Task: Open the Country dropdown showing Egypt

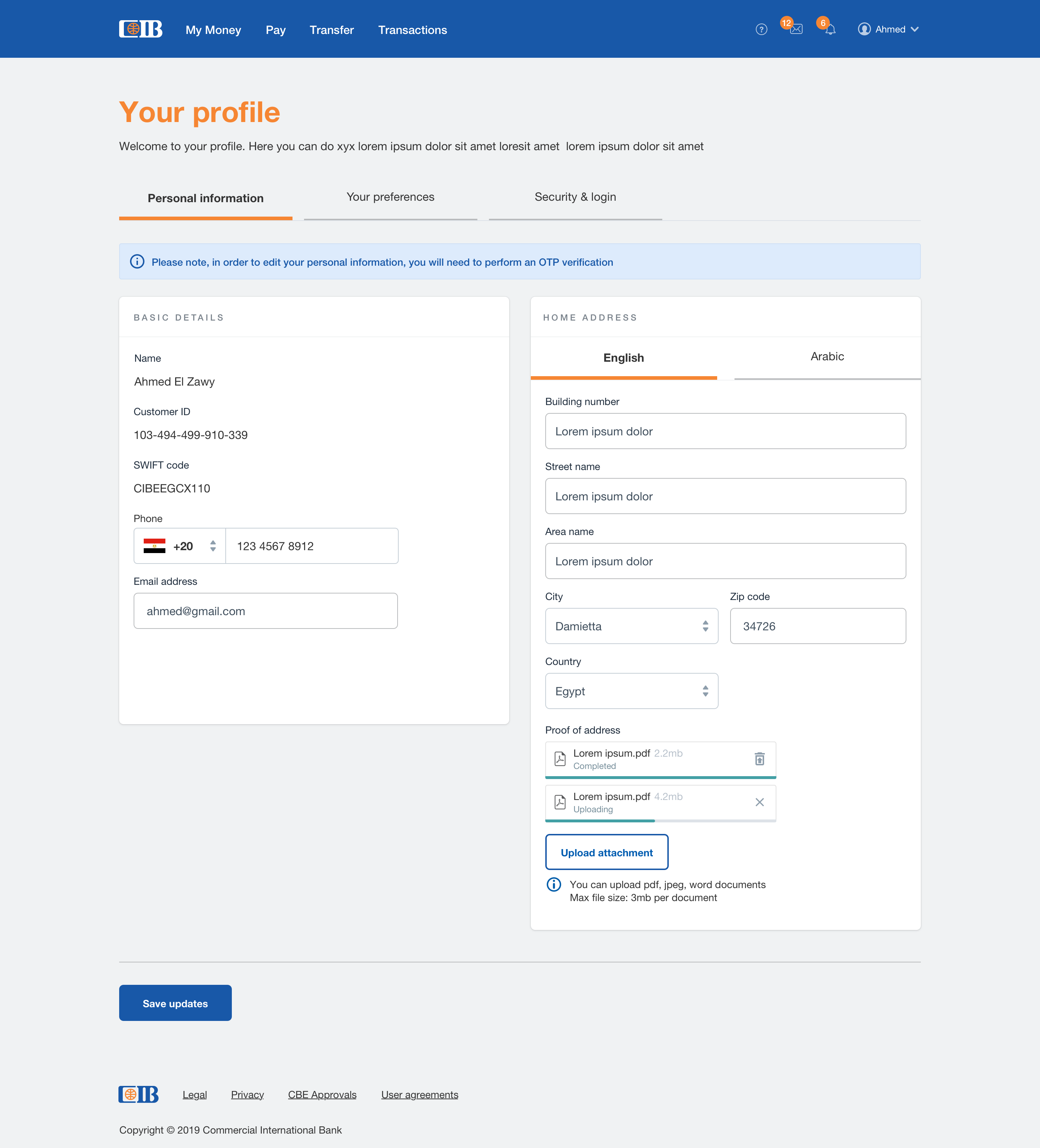Action: [632, 691]
